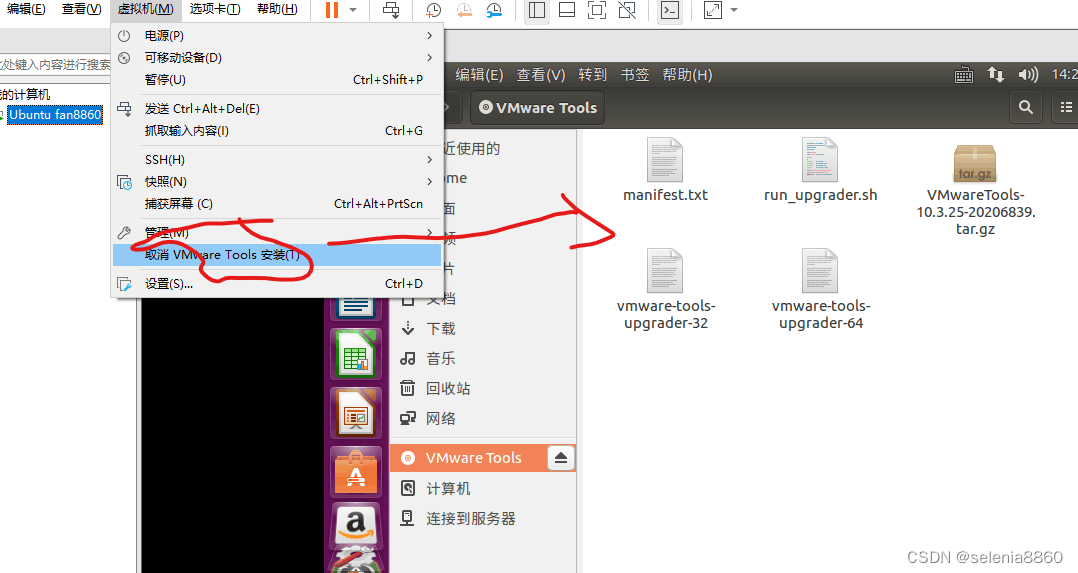Select VMware Tools in the Files sidebar
The width and height of the screenshot is (1078, 573).
[472, 458]
